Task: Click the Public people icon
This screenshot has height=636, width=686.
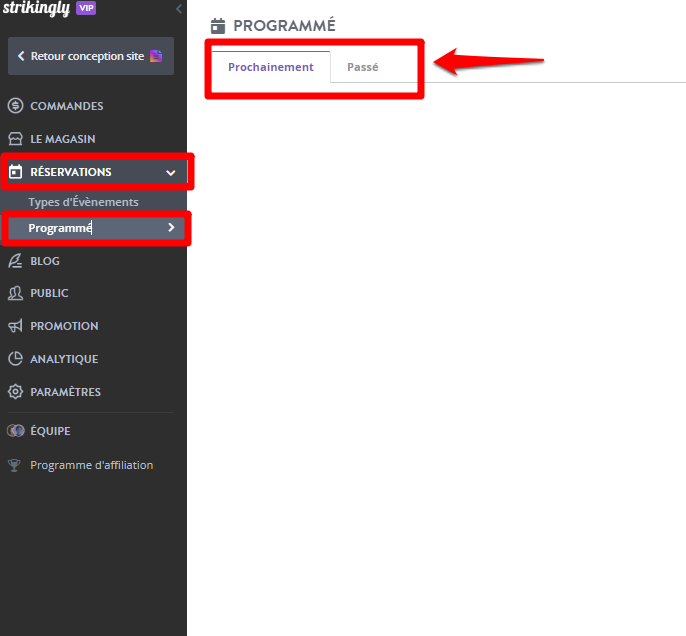Action: [x=15, y=293]
